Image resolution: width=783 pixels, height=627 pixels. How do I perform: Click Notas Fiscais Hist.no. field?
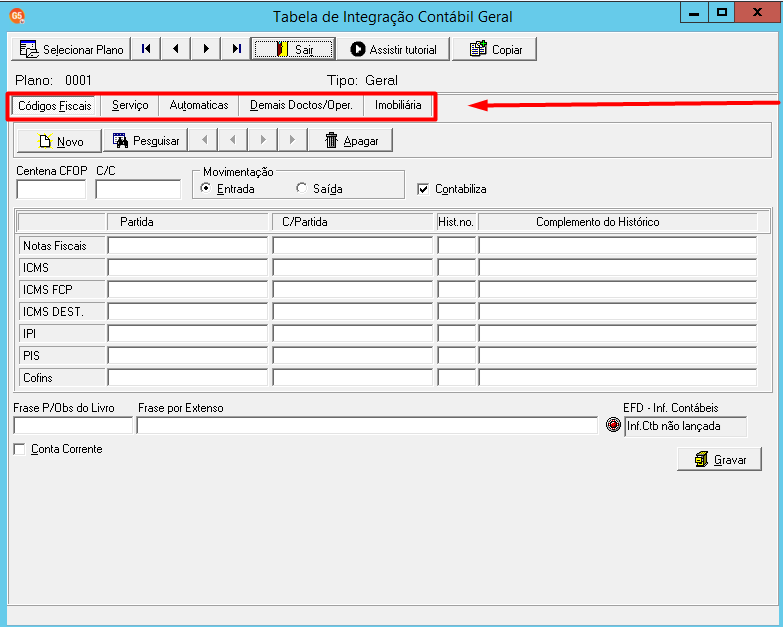pyautogui.click(x=456, y=246)
